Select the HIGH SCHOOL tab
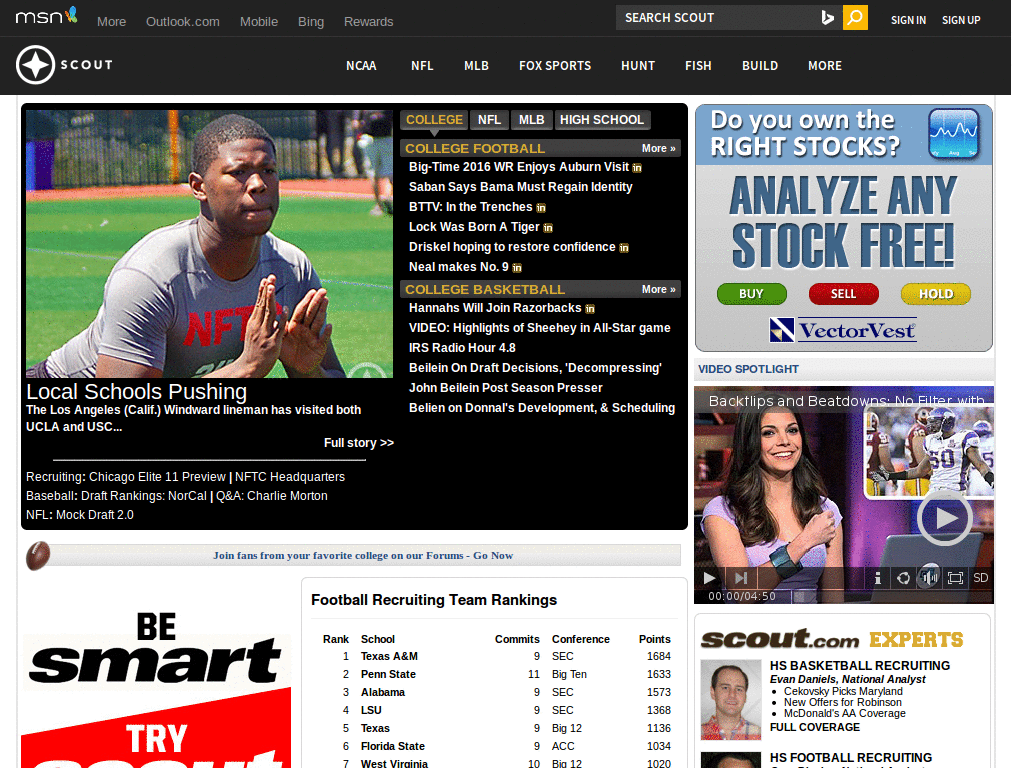 pyautogui.click(x=602, y=120)
